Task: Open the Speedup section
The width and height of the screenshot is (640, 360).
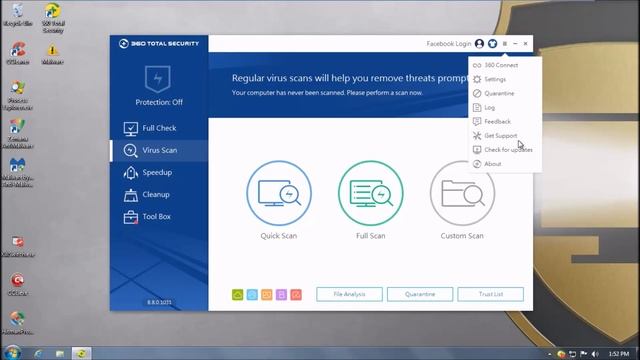Action: tap(159, 172)
